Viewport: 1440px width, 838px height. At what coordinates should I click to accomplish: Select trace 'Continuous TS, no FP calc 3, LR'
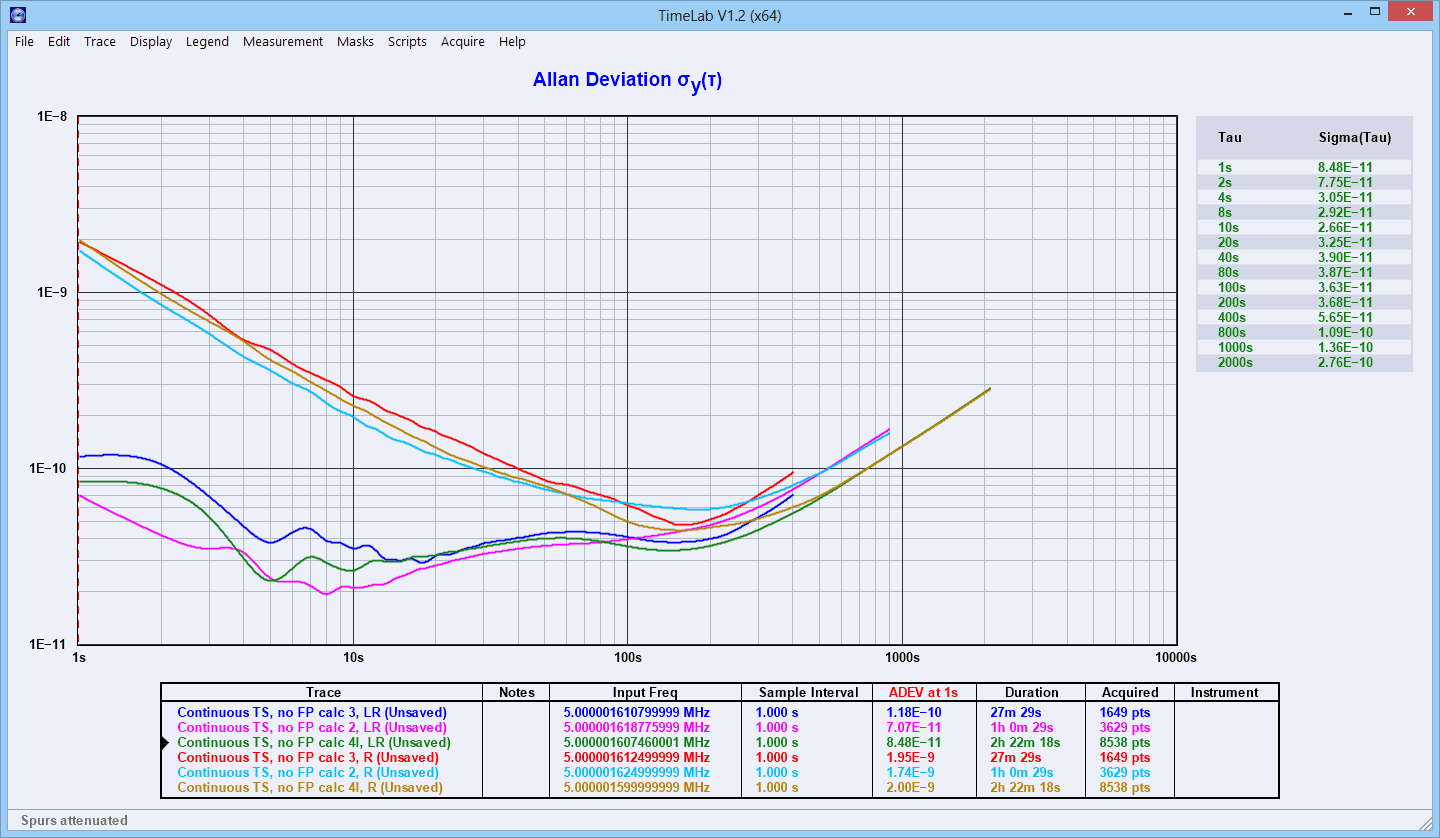point(312,713)
